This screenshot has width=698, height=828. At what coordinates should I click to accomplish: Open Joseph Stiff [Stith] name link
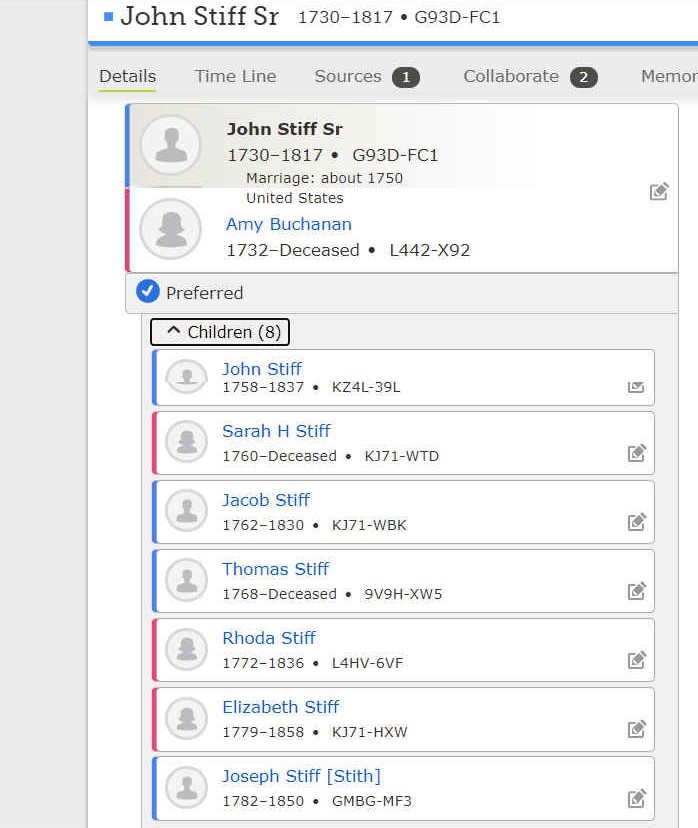pos(301,776)
